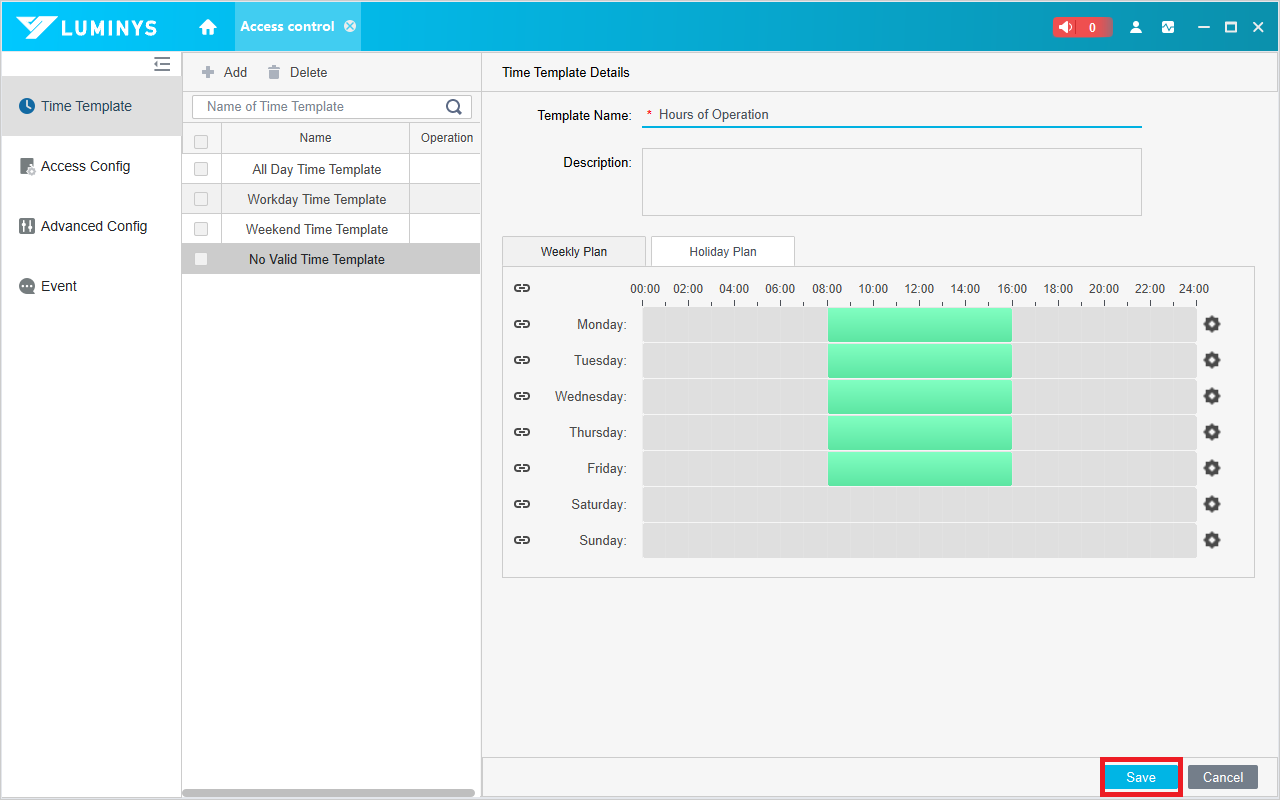Save the time template
The width and height of the screenshot is (1280, 800).
1140,777
